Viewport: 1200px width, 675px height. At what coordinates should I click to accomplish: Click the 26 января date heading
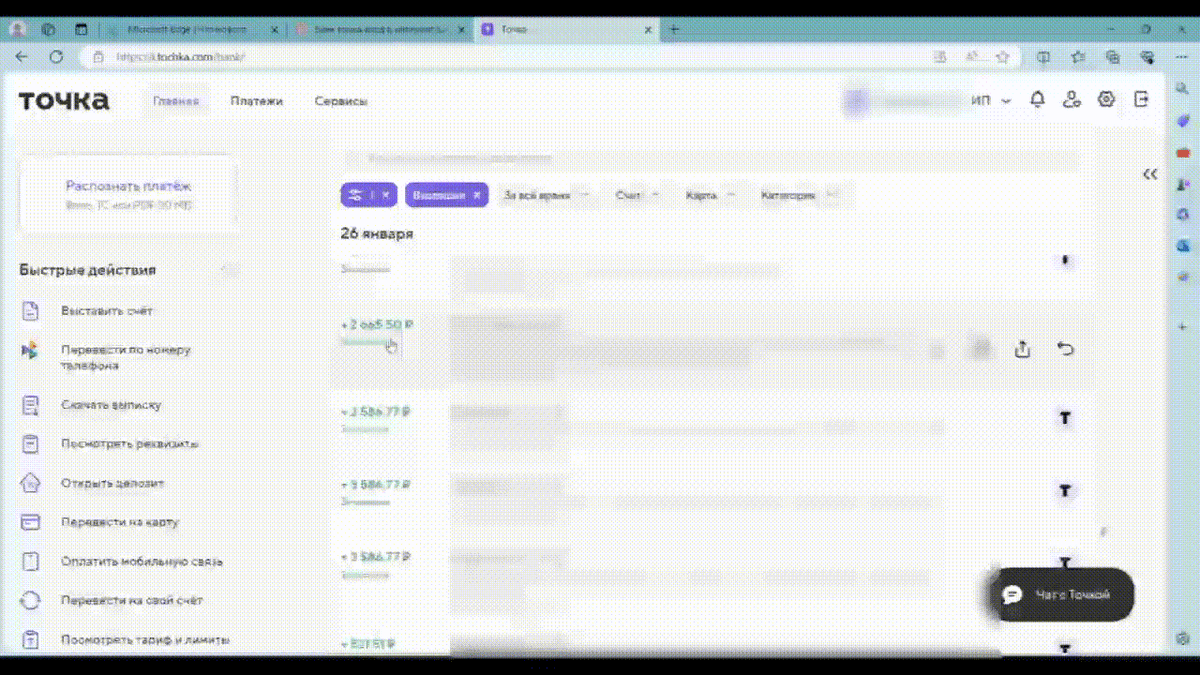(377, 234)
